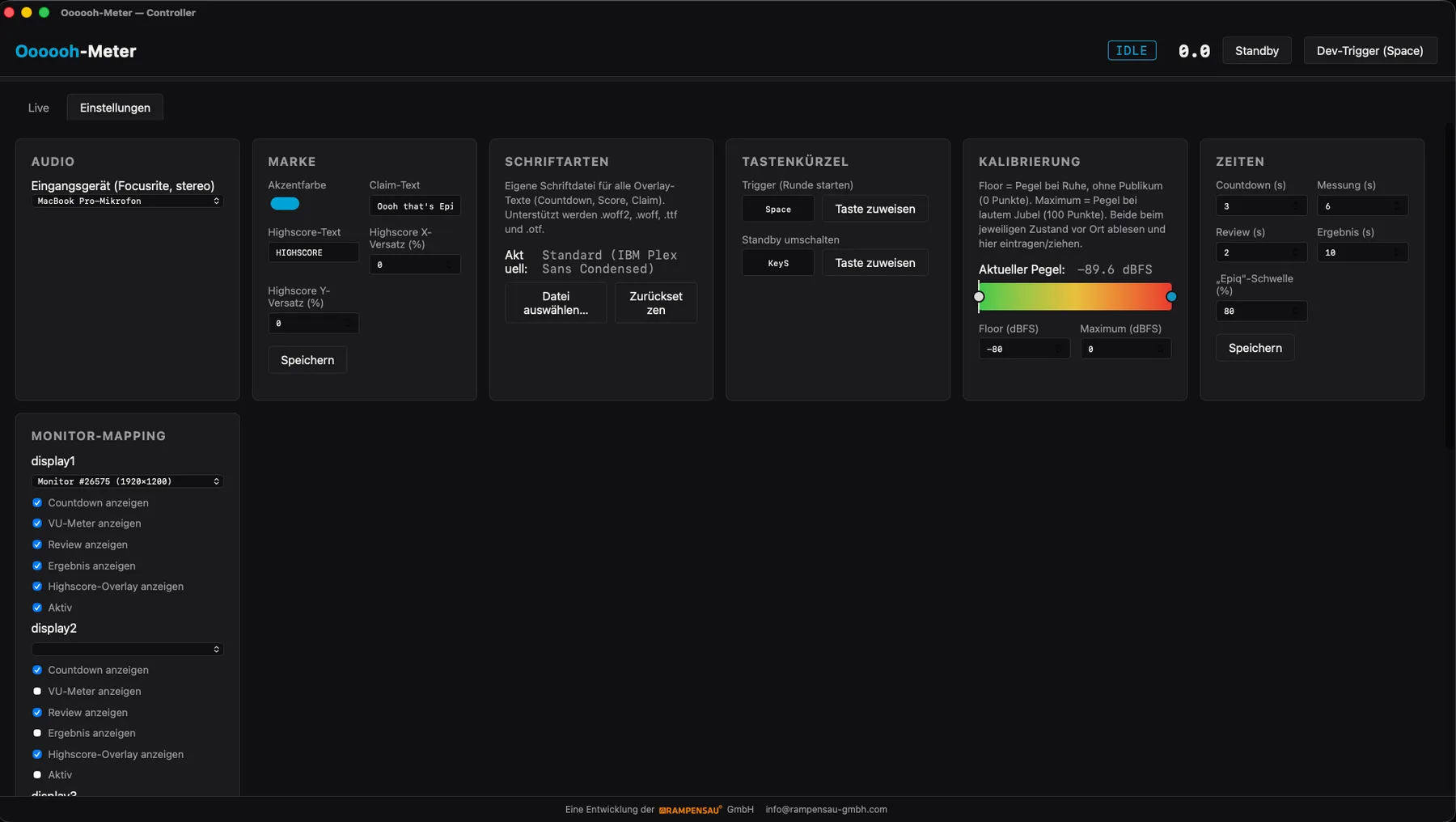Click the Maximum (dBFS) input field
Image resolution: width=1456 pixels, height=822 pixels.
(x=1125, y=349)
